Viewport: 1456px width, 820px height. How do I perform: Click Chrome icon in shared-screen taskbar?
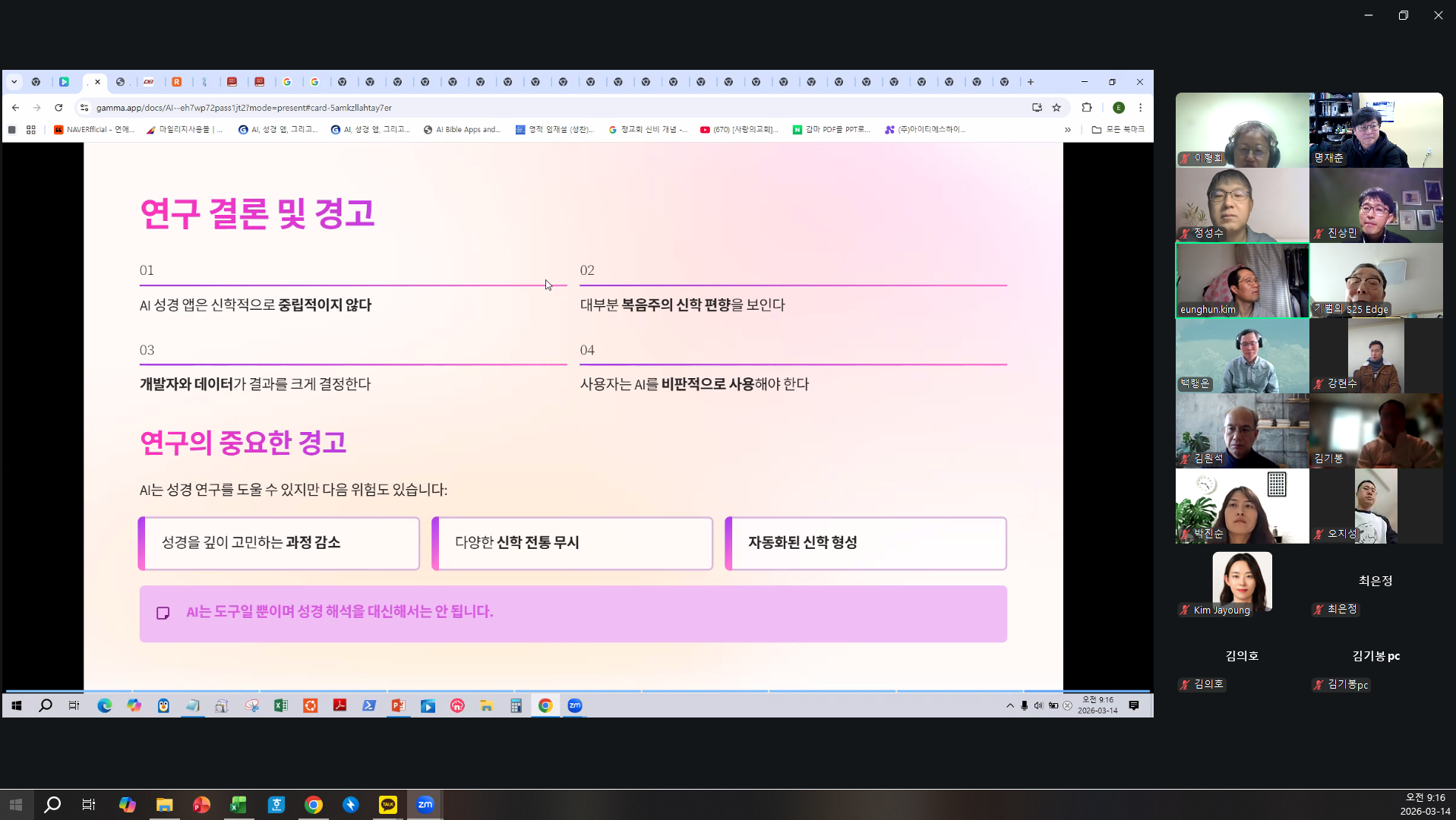click(545, 706)
